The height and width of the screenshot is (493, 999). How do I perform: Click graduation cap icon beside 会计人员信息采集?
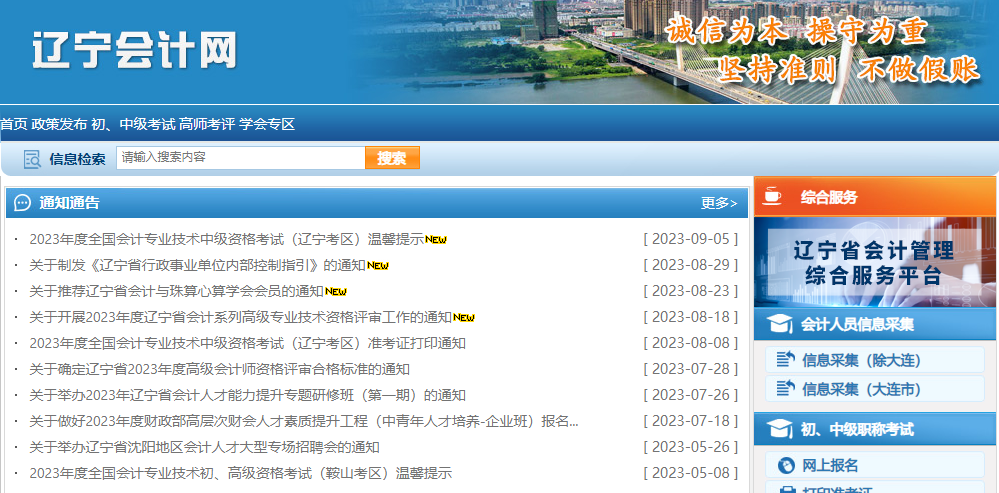[x=780, y=324]
